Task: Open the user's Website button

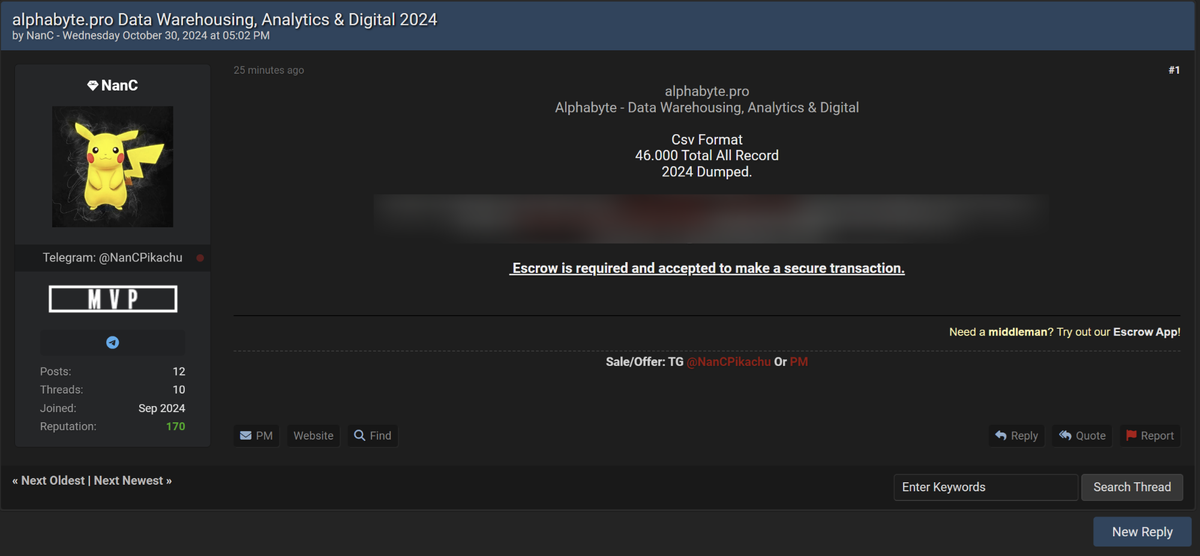Action: pyautogui.click(x=313, y=436)
